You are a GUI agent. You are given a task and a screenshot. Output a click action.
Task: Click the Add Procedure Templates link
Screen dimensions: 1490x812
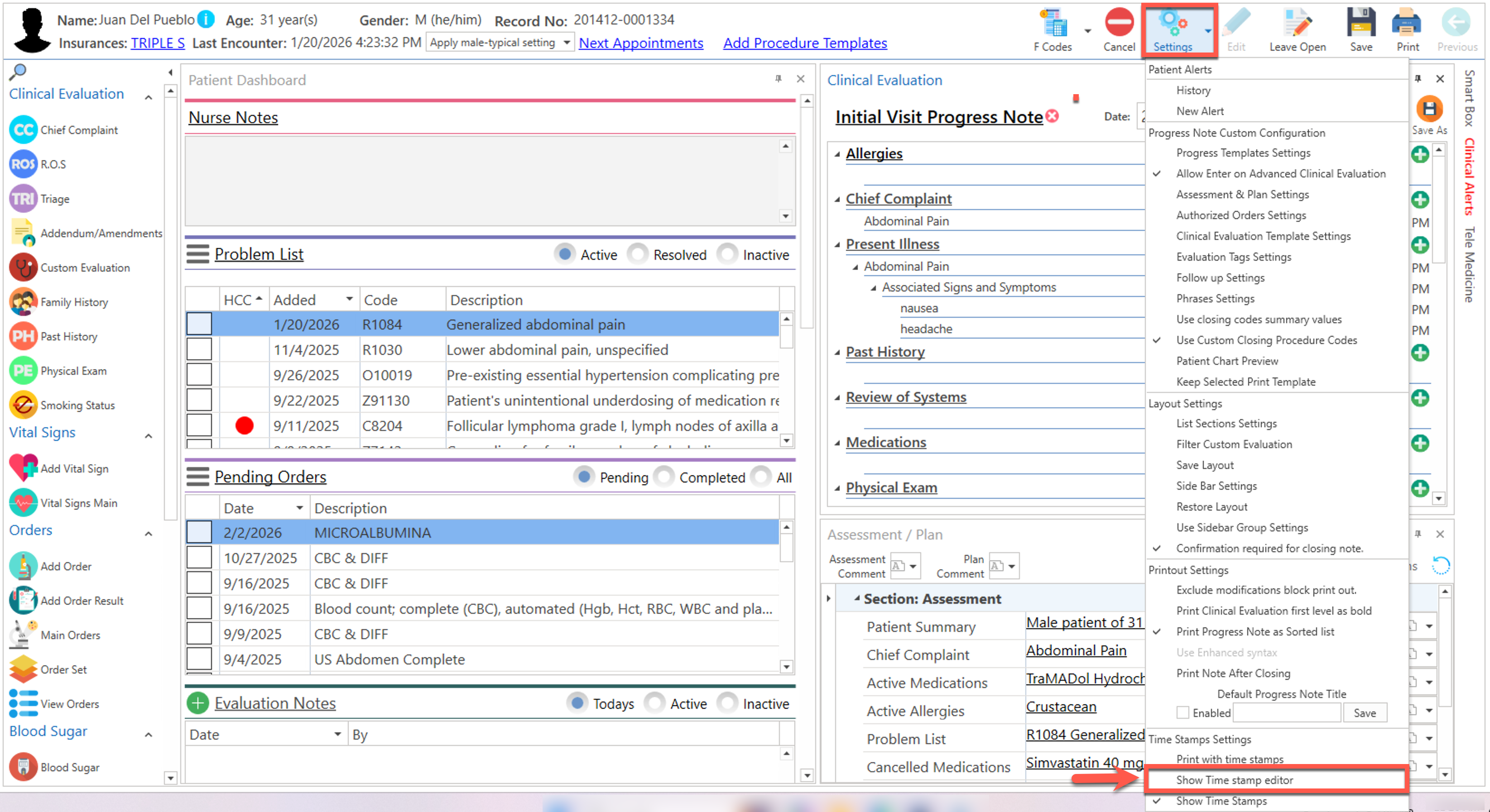click(805, 43)
